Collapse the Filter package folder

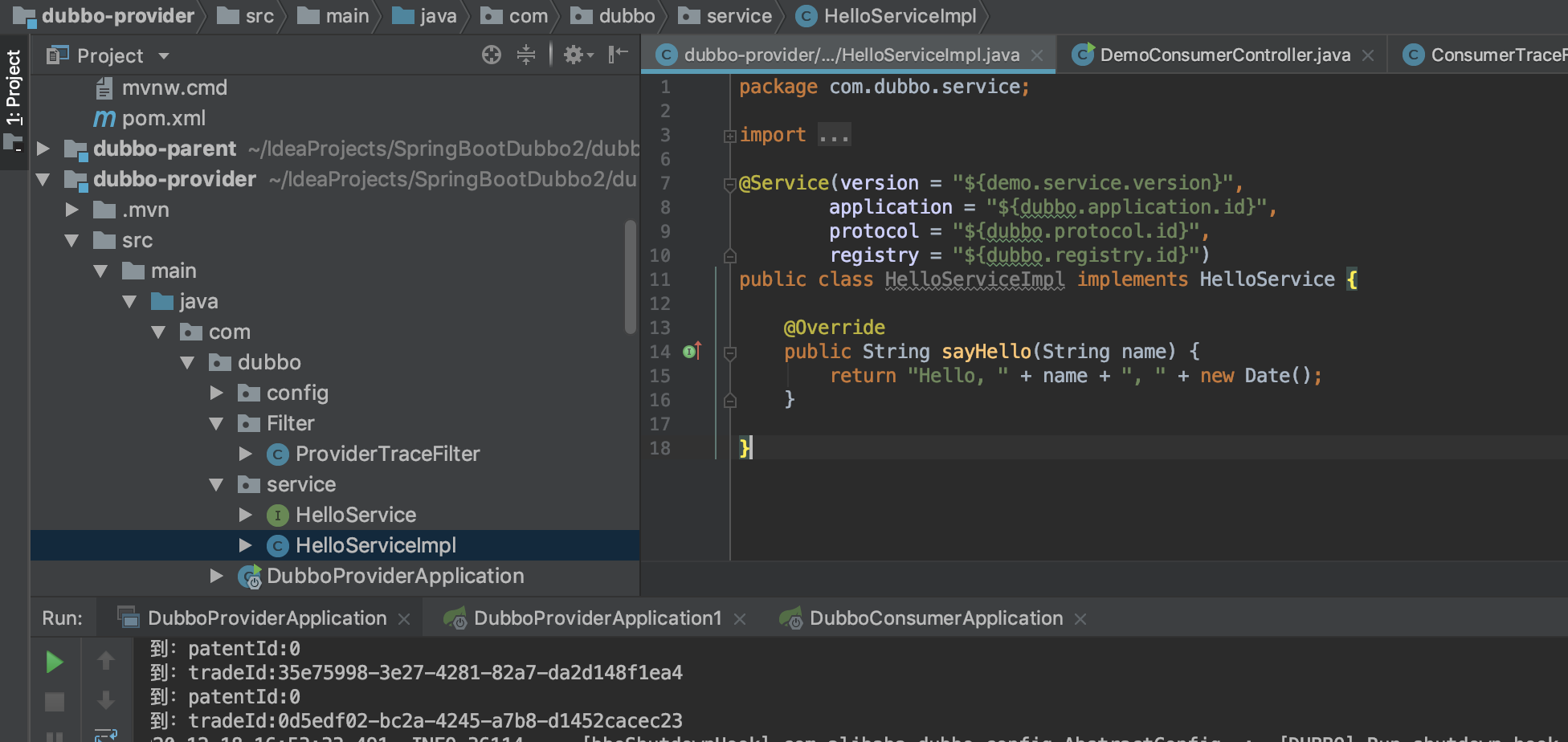tap(216, 423)
